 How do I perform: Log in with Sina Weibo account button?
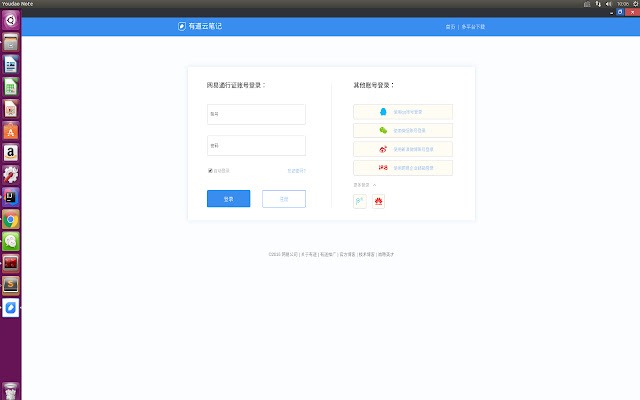(403, 149)
